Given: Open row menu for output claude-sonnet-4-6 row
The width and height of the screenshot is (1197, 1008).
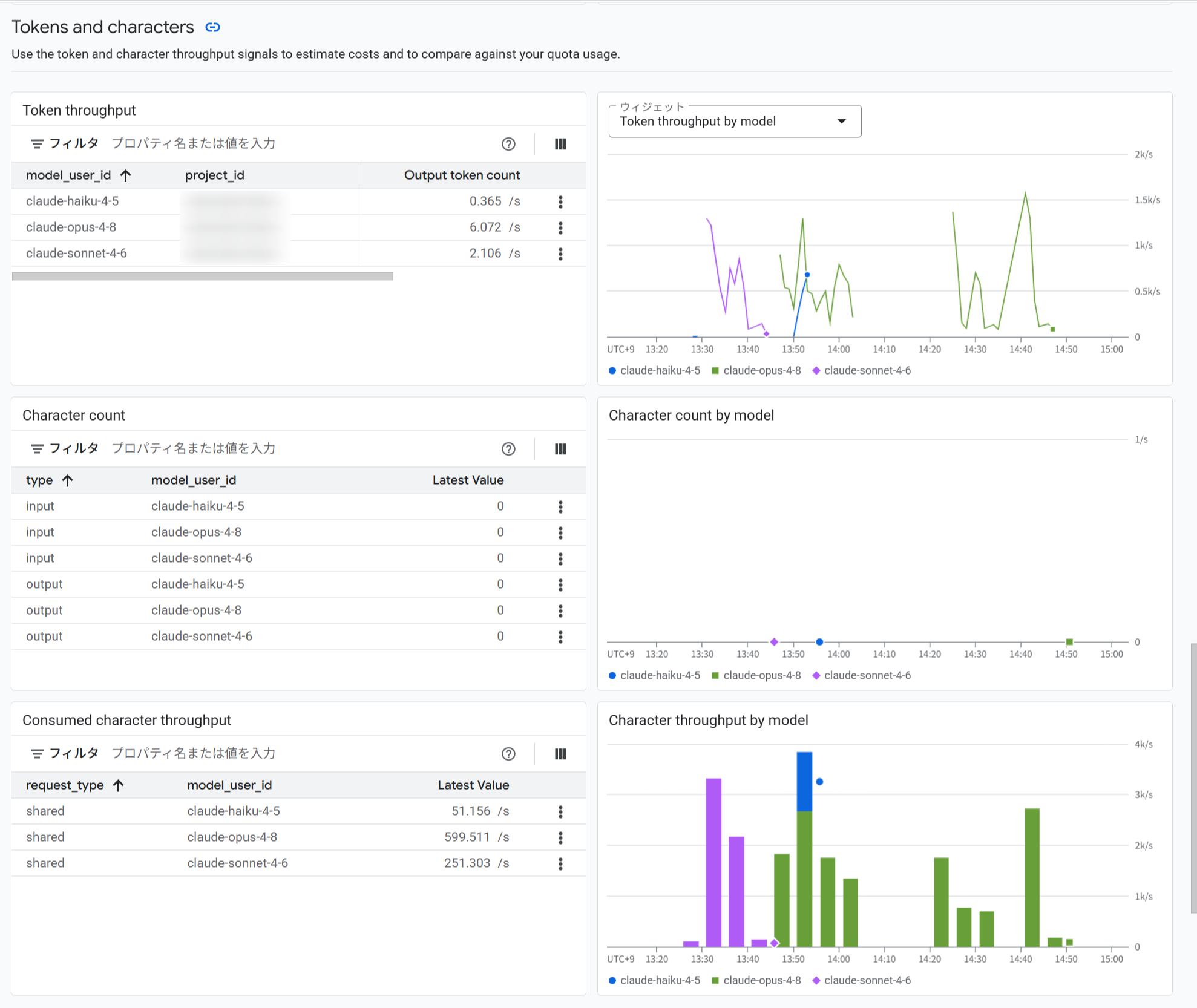Looking at the screenshot, I should (x=560, y=637).
